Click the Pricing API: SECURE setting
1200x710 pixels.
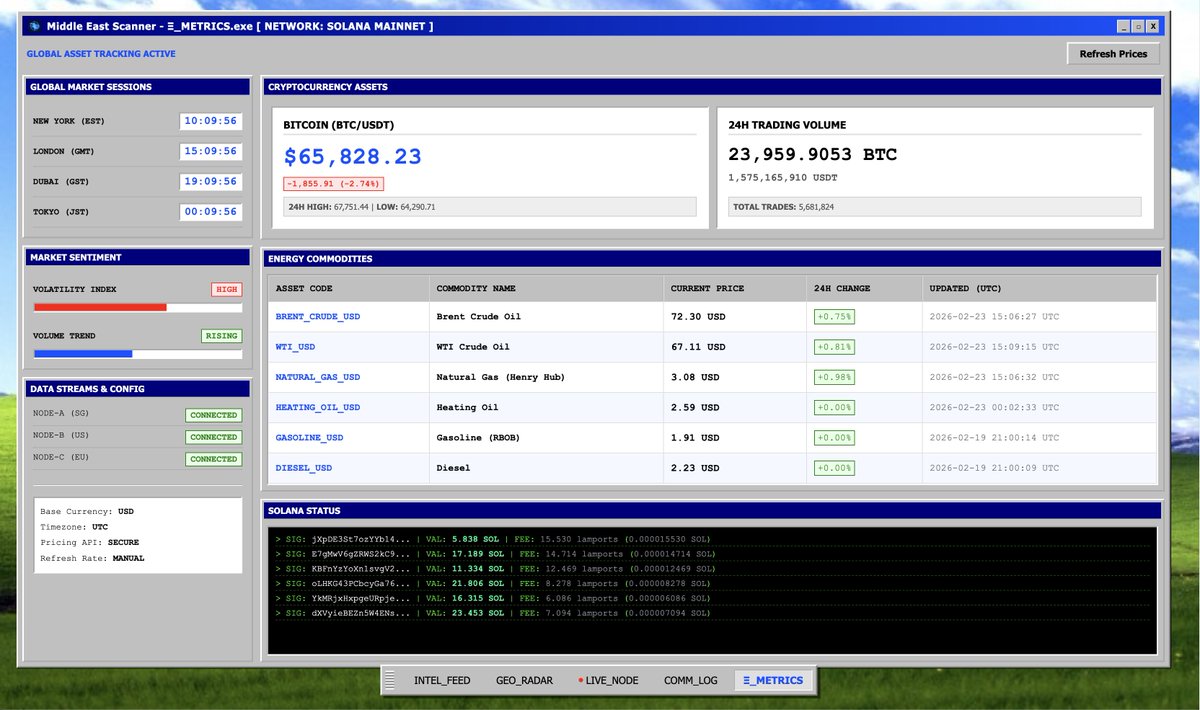pyautogui.click(x=90, y=542)
